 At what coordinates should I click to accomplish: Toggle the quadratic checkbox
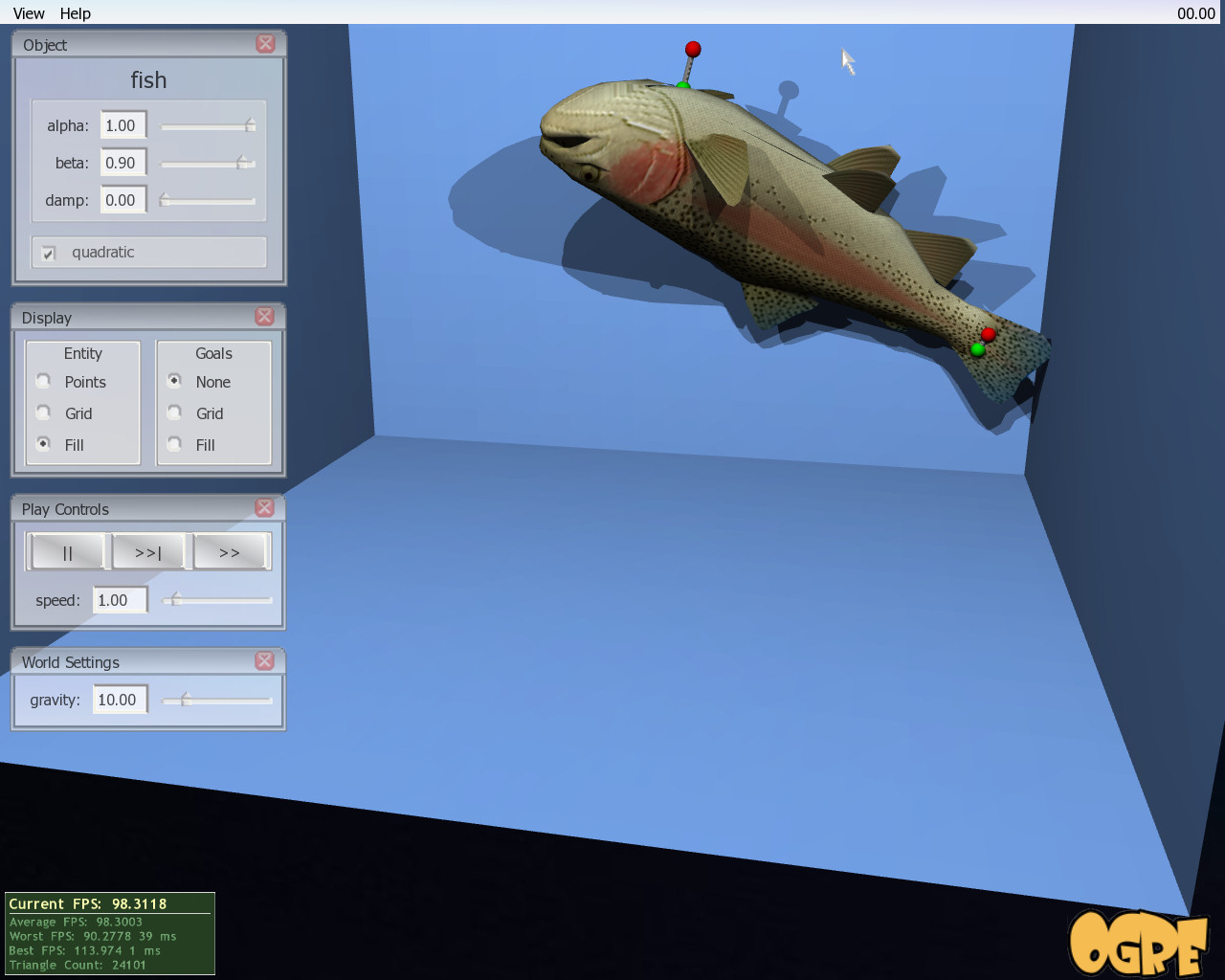49,254
